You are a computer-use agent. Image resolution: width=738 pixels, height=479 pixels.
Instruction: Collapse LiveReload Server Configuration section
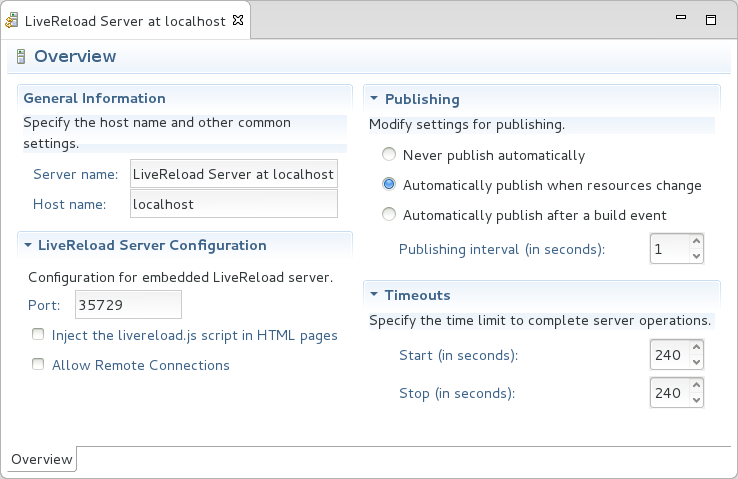pyautogui.click(x=28, y=245)
